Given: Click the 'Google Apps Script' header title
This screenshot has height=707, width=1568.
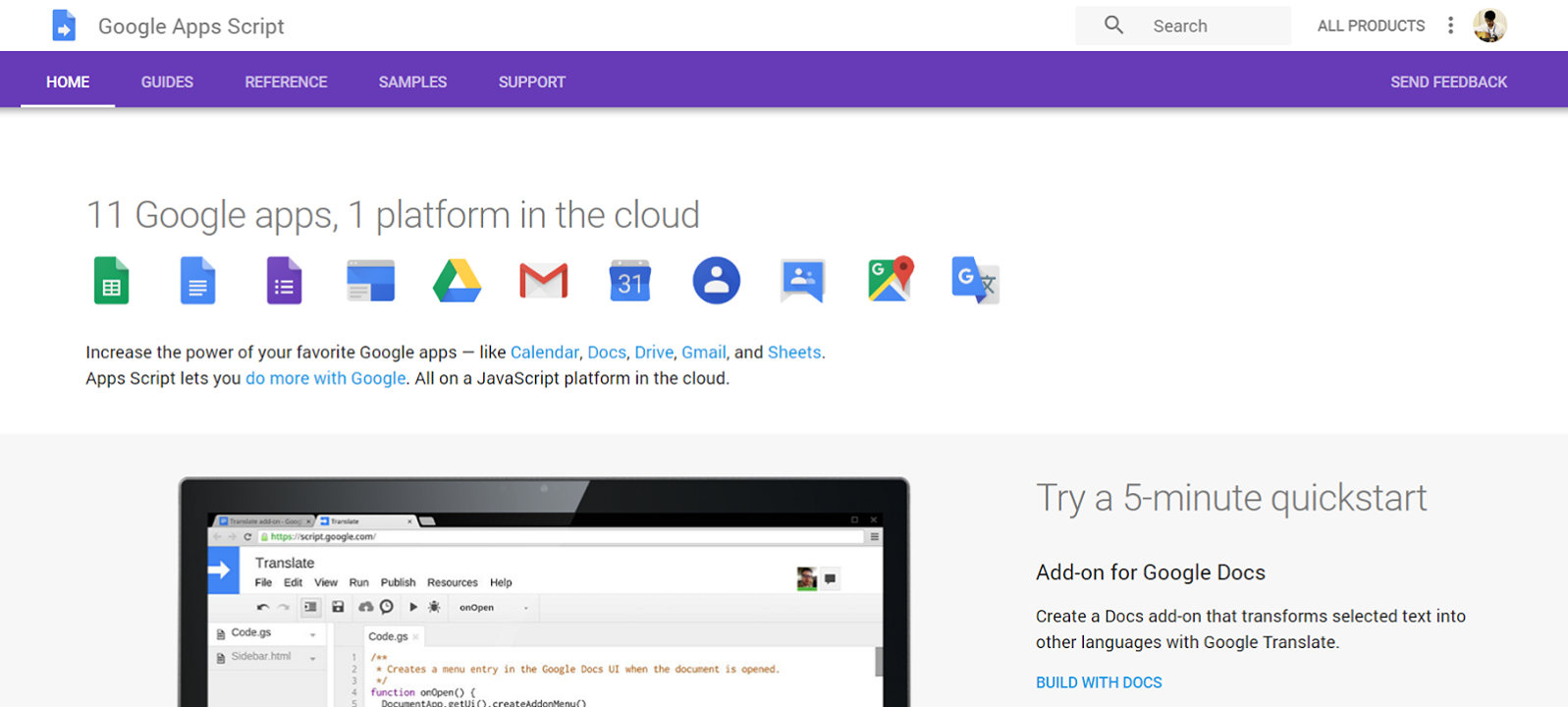Looking at the screenshot, I should point(191,27).
